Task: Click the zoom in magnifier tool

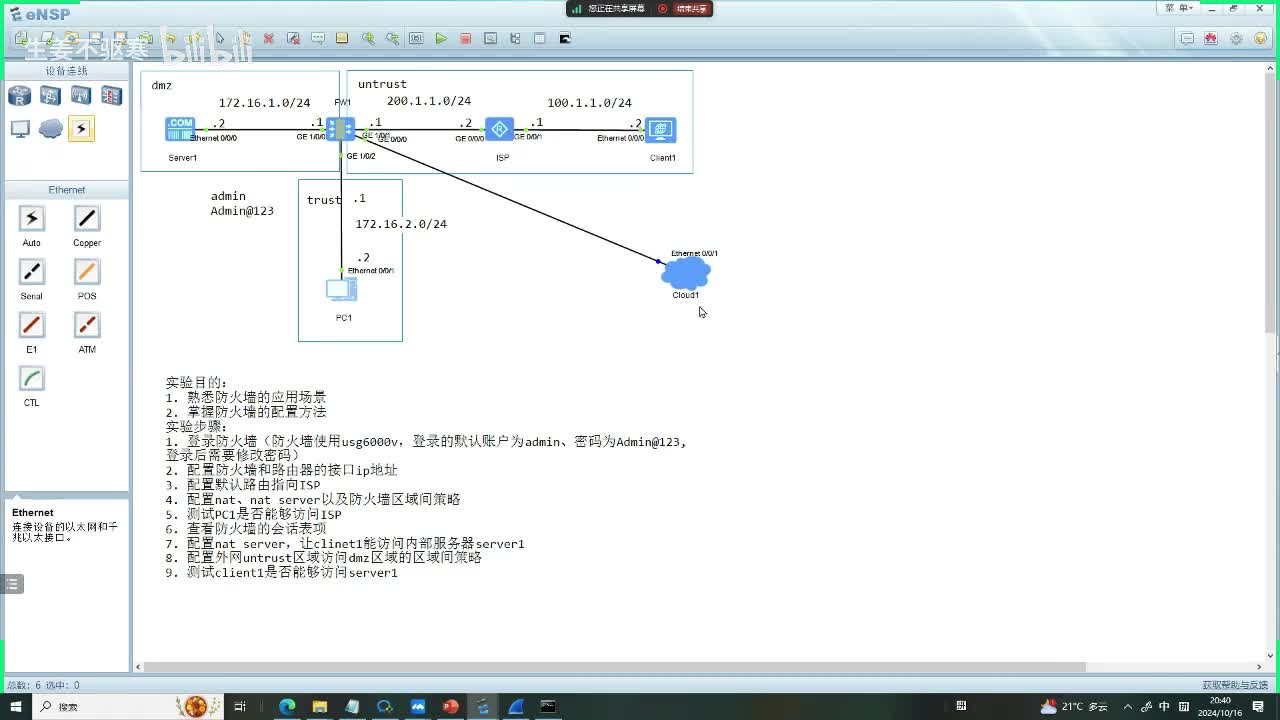Action: pyautogui.click(x=368, y=39)
